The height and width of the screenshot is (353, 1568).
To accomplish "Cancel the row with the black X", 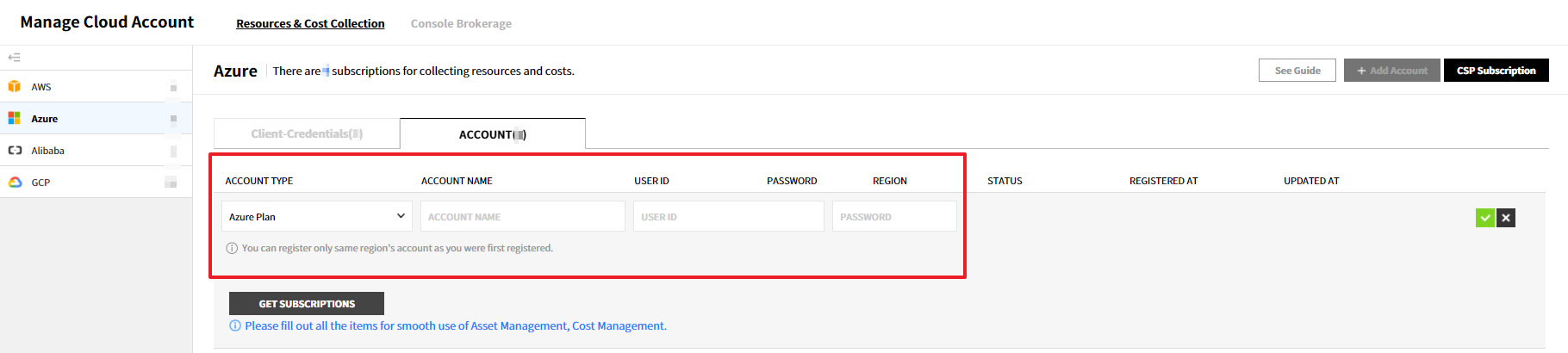I will 1506,218.
